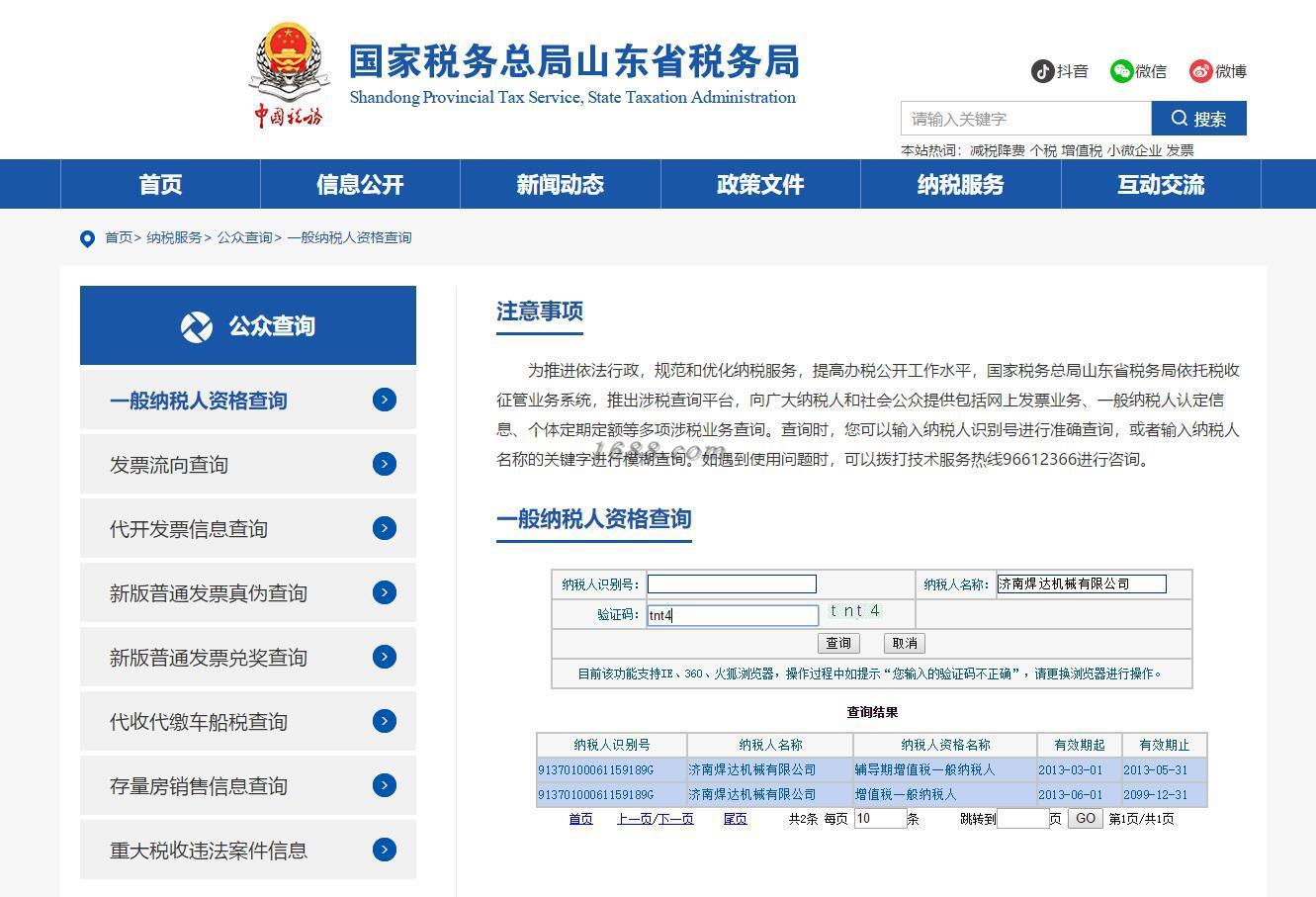Click the GO page jump button

(1086, 819)
